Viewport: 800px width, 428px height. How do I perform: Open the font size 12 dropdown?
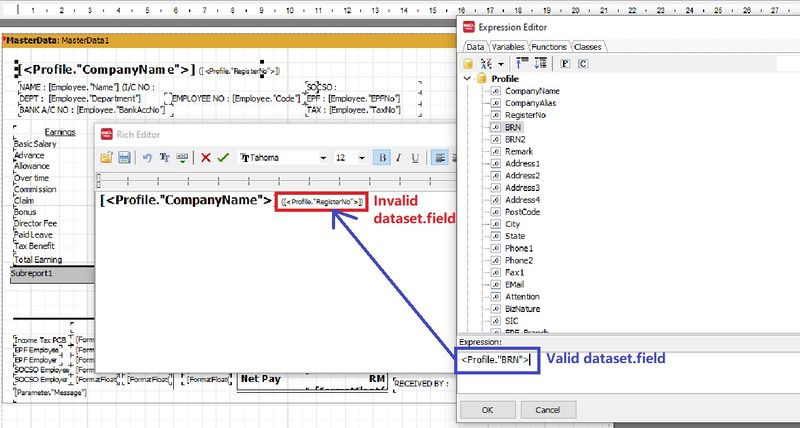click(x=362, y=158)
